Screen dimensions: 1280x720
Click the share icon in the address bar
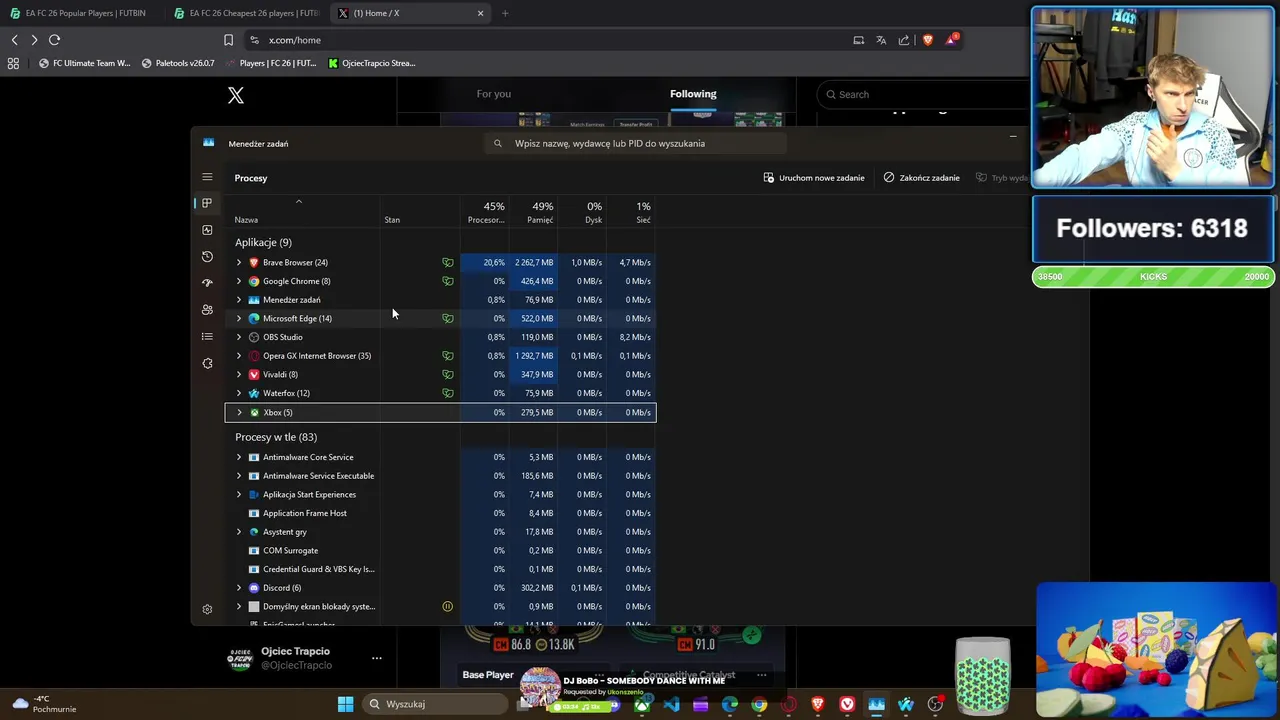point(904,40)
